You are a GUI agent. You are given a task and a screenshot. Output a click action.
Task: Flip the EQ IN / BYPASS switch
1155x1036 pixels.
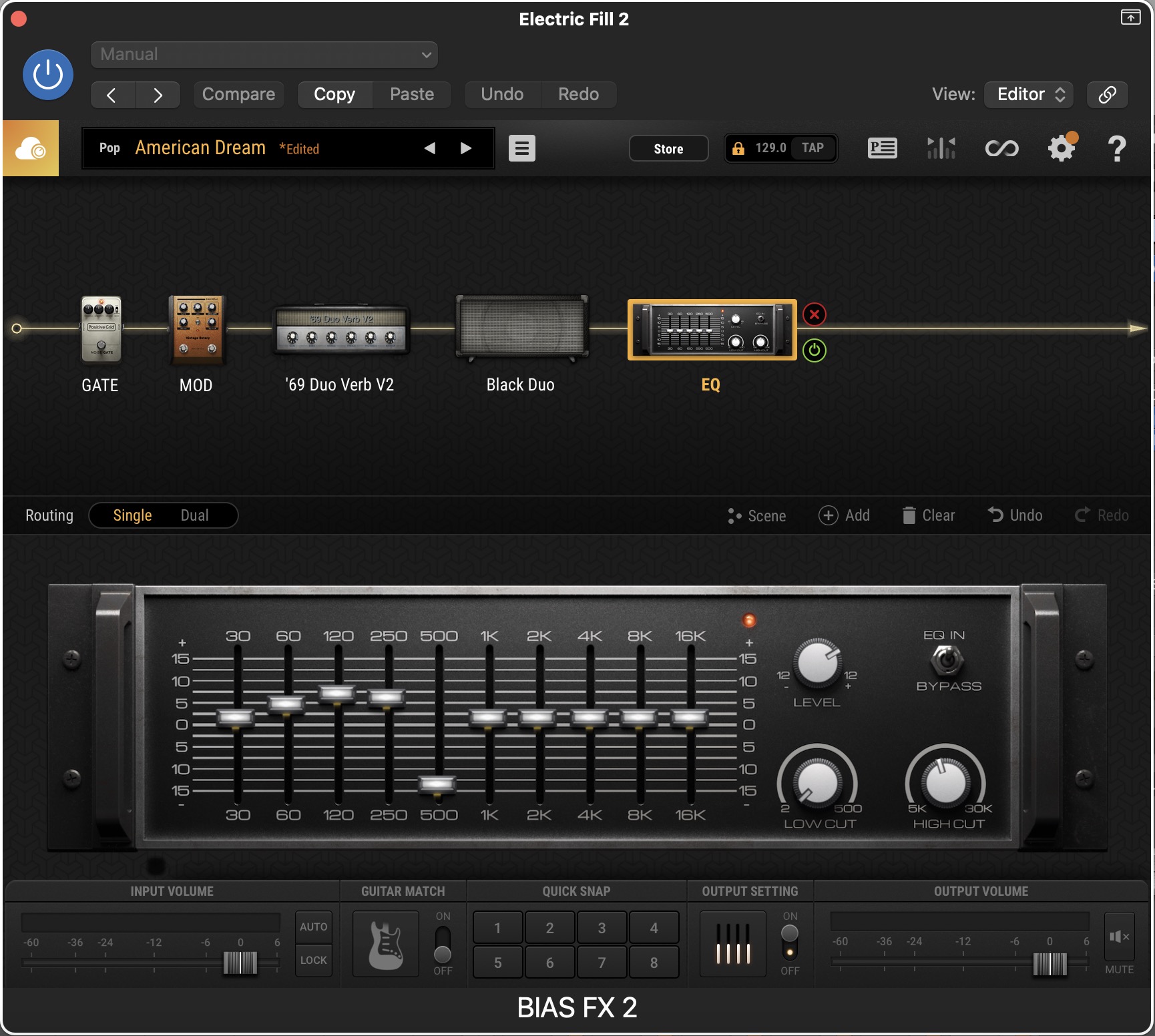pos(947,661)
